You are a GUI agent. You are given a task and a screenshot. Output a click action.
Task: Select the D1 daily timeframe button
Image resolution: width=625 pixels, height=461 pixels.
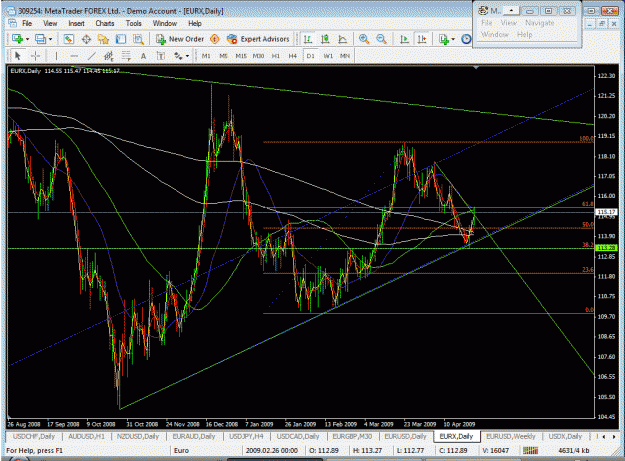[310, 56]
